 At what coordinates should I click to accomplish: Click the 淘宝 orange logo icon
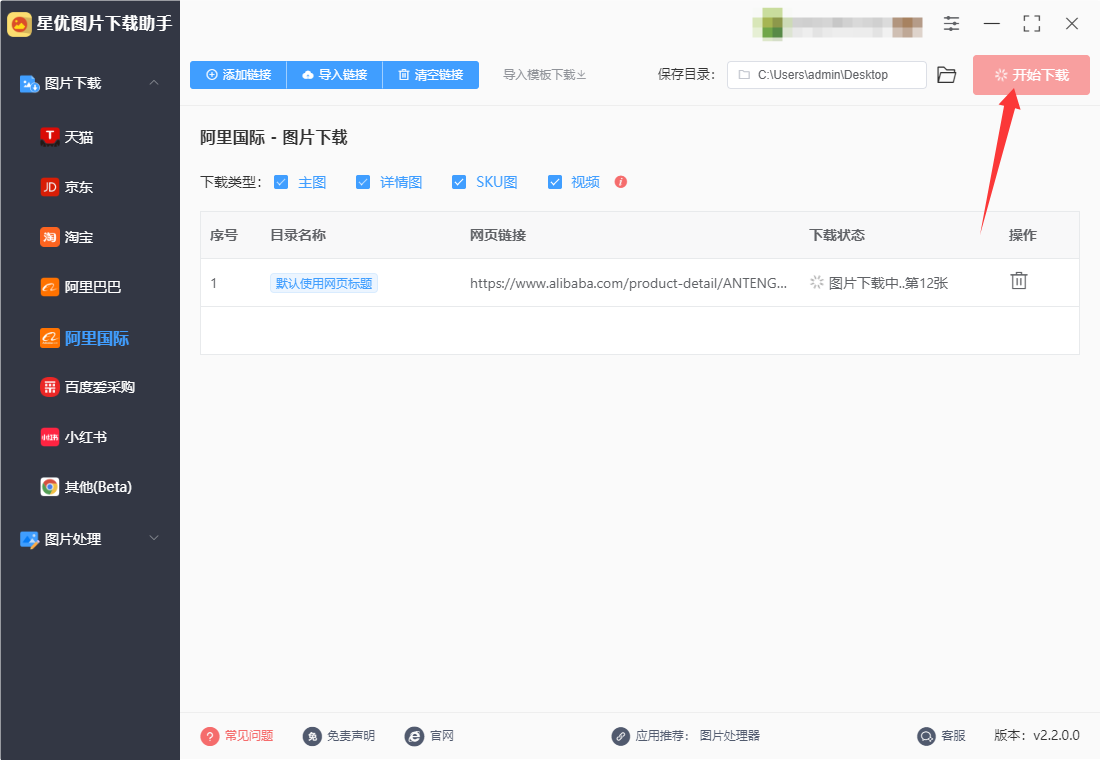(50, 237)
